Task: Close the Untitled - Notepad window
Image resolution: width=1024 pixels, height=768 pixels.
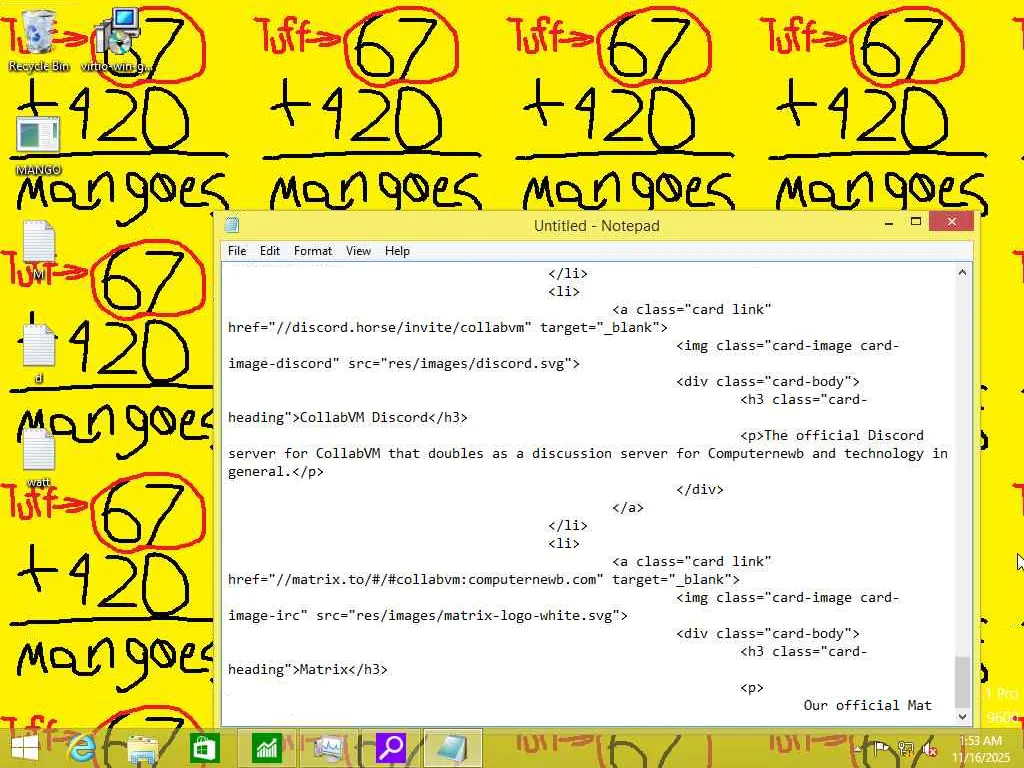Action: tap(952, 222)
